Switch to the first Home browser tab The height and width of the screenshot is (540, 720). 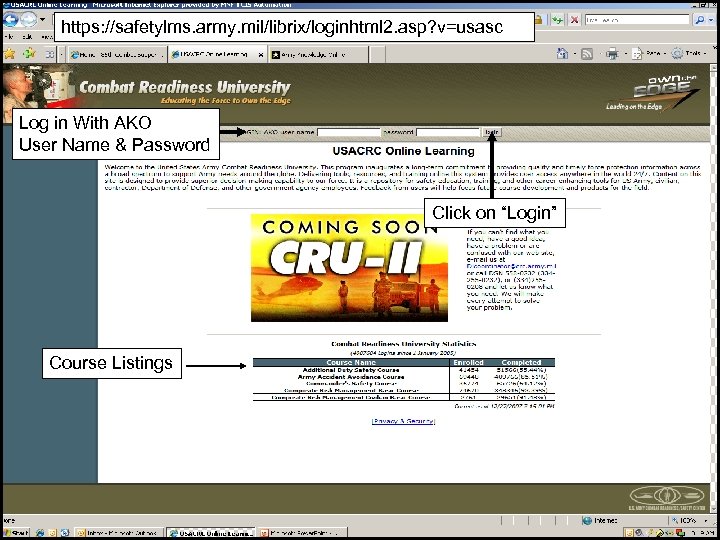[x=117, y=55]
